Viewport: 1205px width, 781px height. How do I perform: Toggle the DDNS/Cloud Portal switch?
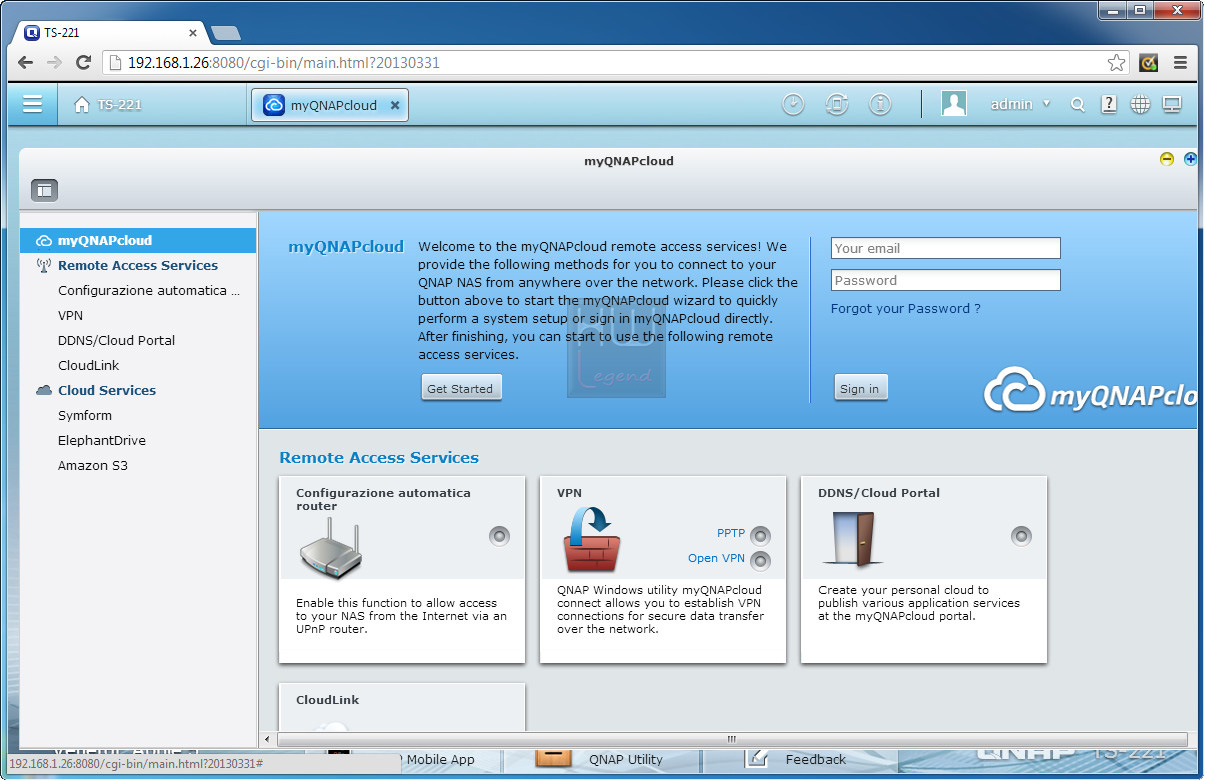point(1021,536)
